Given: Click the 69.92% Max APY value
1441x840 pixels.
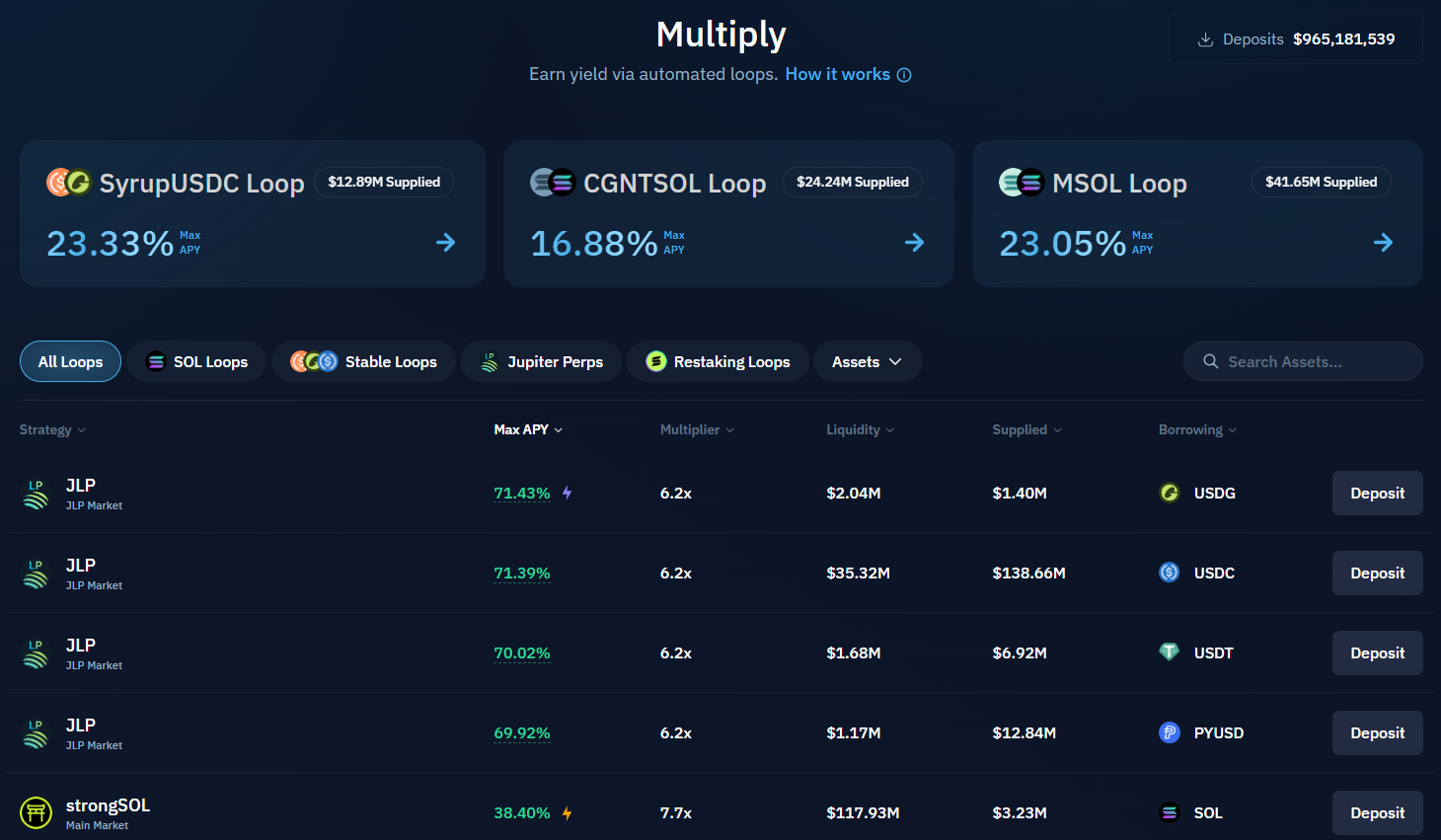Looking at the screenshot, I should click(522, 733).
